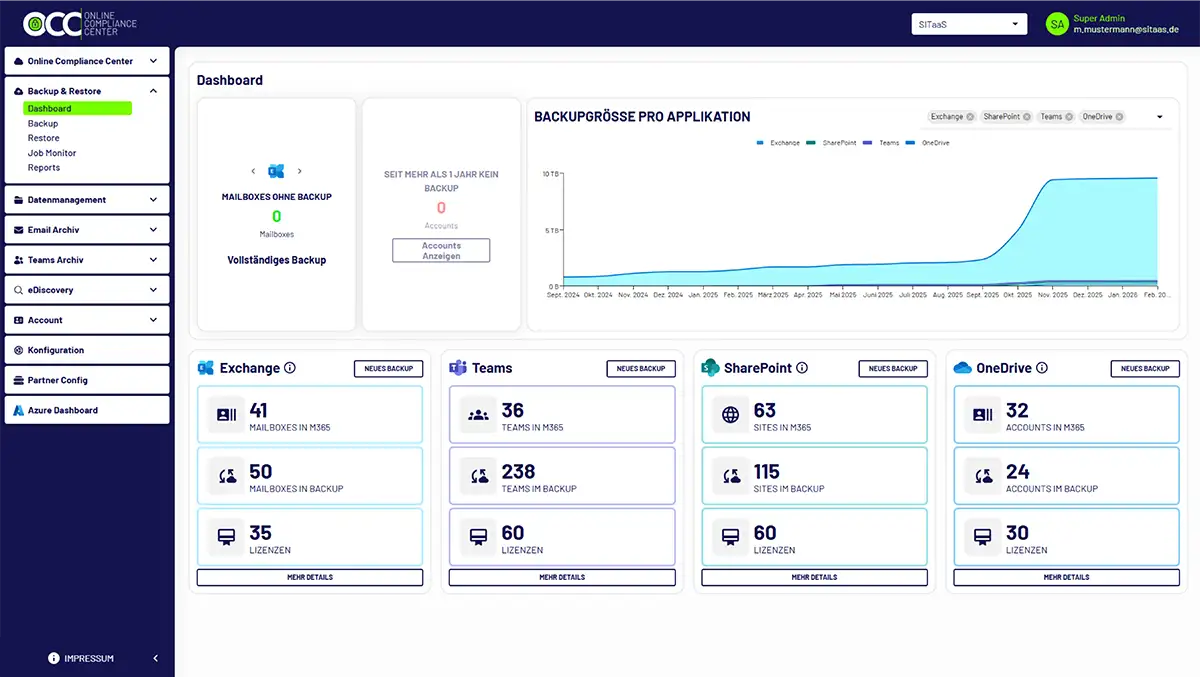Image resolution: width=1200 pixels, height=677 pixels.
Task: Open the chart application filter dropdown arrow
Action: click(x=1160, y=117)
